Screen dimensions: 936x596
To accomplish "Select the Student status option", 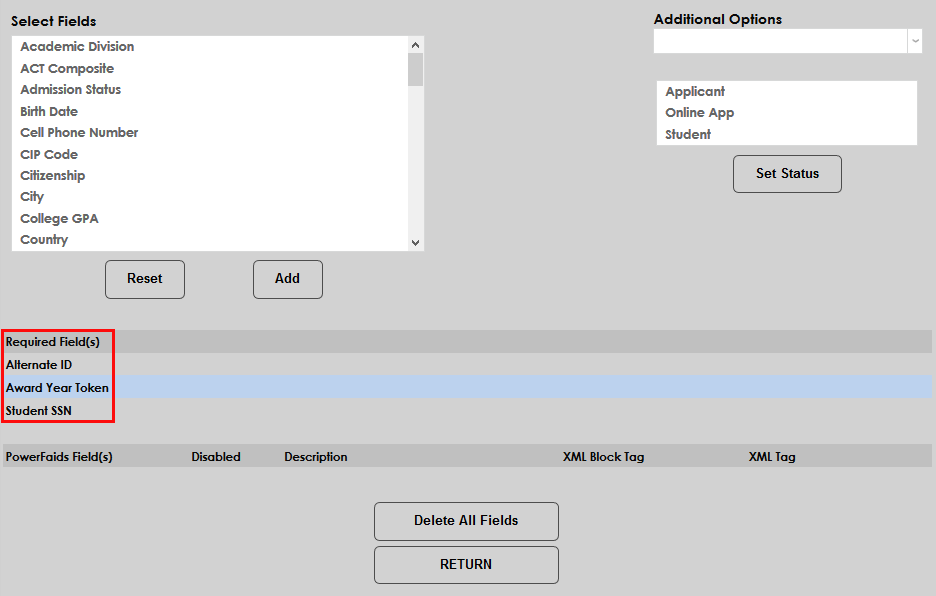I will pos(687,133).
